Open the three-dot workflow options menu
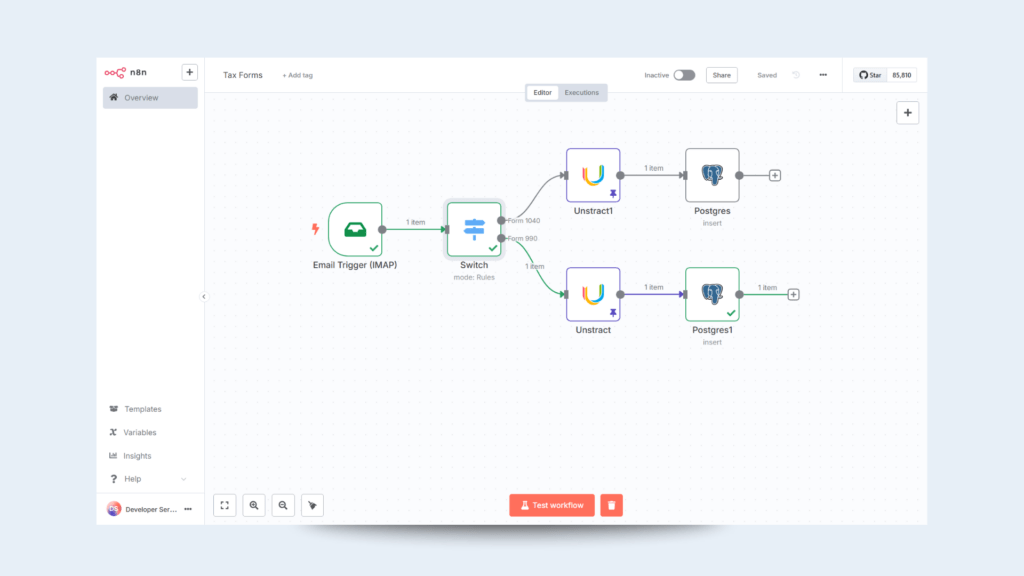This screenshot has height=576, width=1024. (x=823, y=75)
